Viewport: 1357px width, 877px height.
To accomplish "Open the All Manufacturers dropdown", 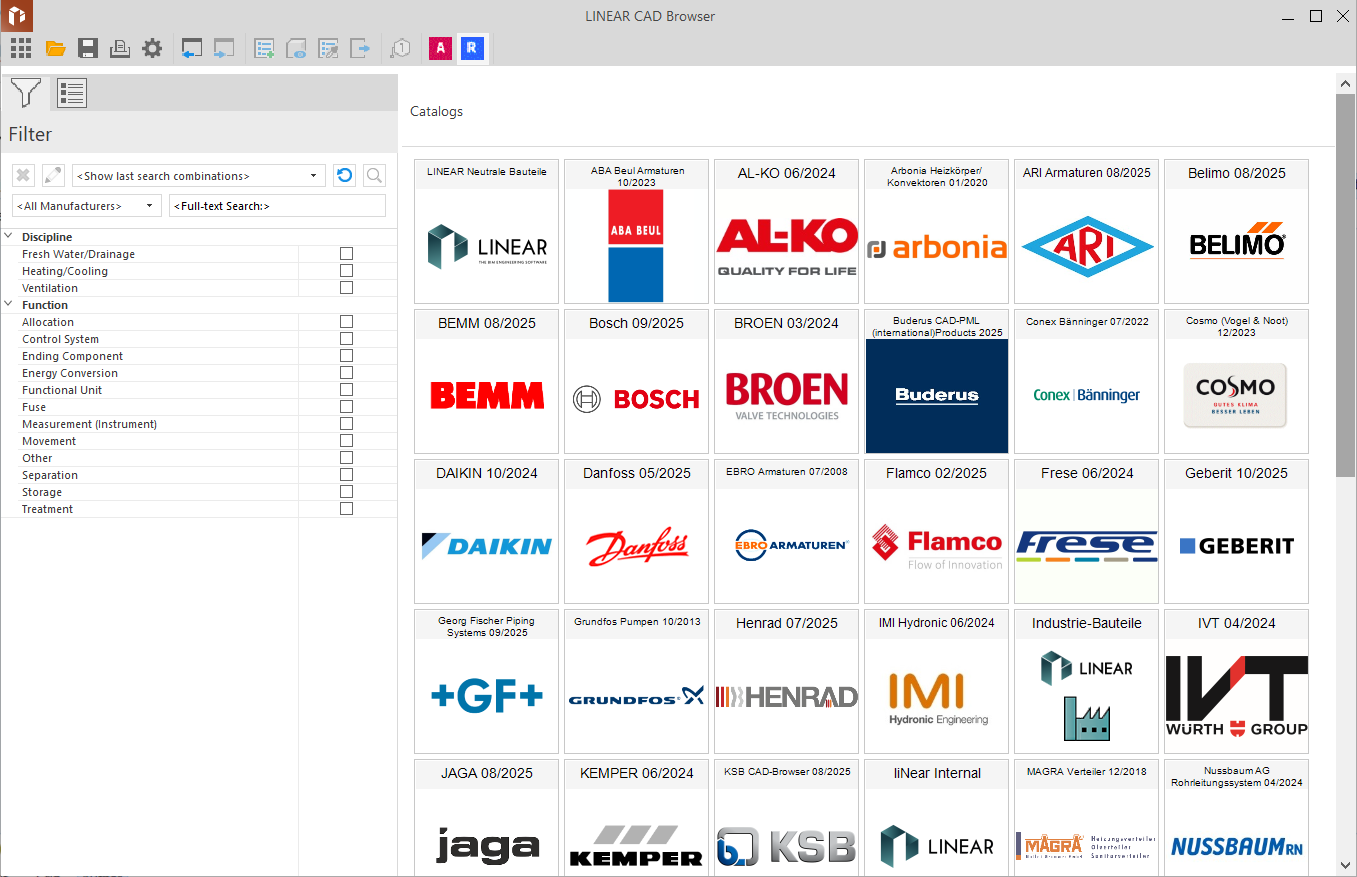I will tap(86, 206).
